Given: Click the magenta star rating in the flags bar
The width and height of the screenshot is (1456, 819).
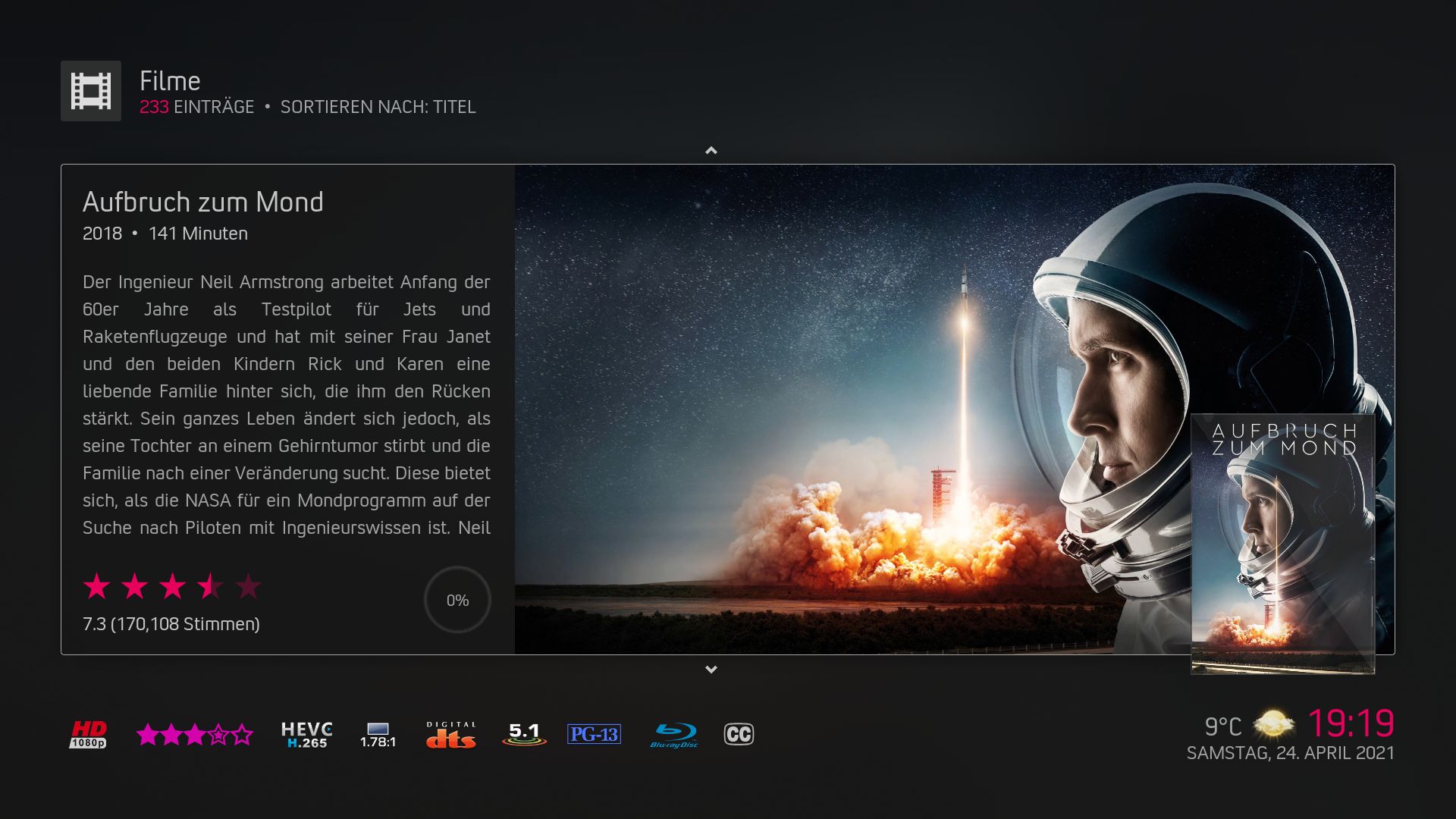Looking at the screenshot, I should point(195,734).
